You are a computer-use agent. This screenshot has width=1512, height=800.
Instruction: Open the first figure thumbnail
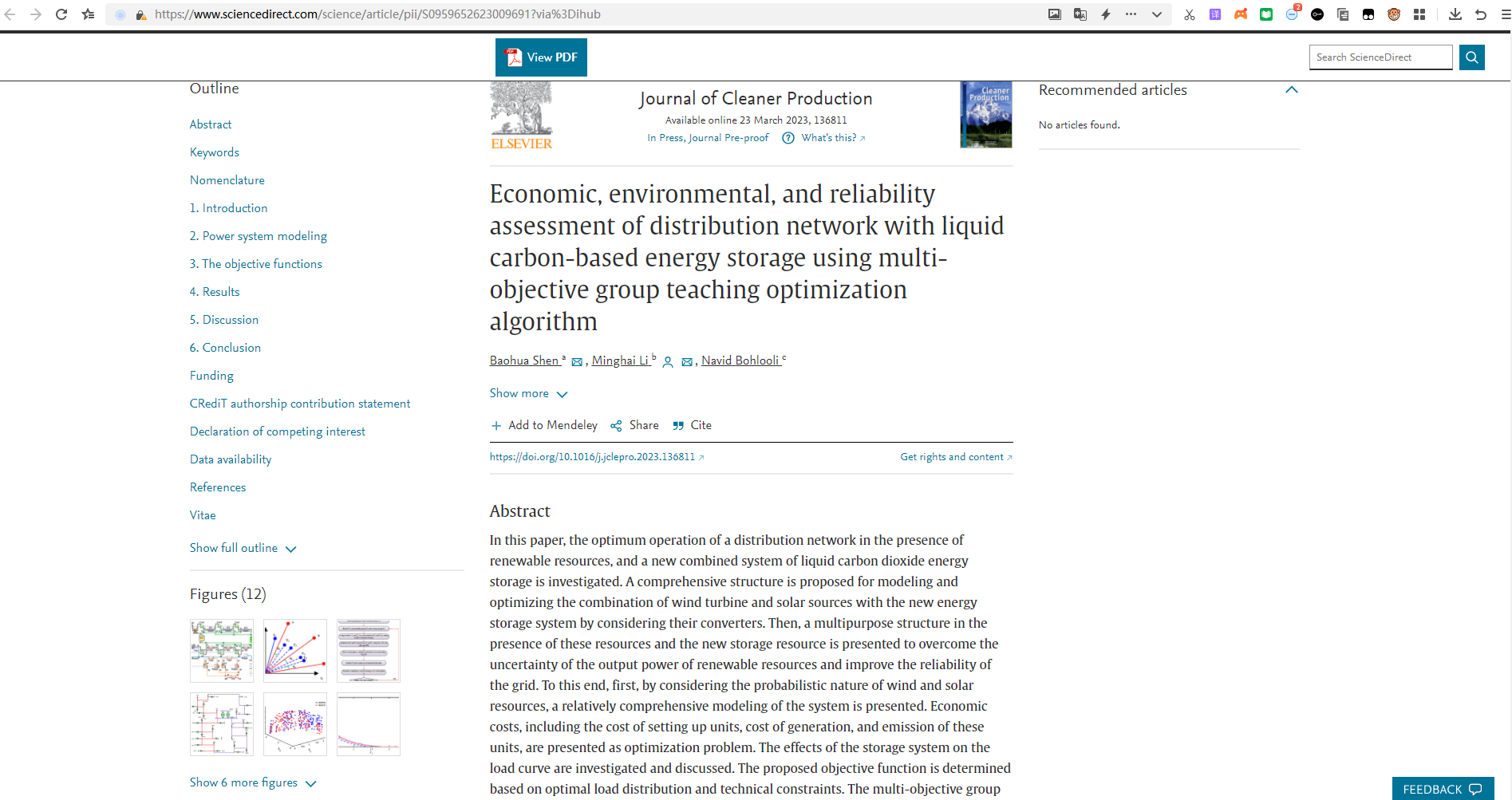click(222, 651)
